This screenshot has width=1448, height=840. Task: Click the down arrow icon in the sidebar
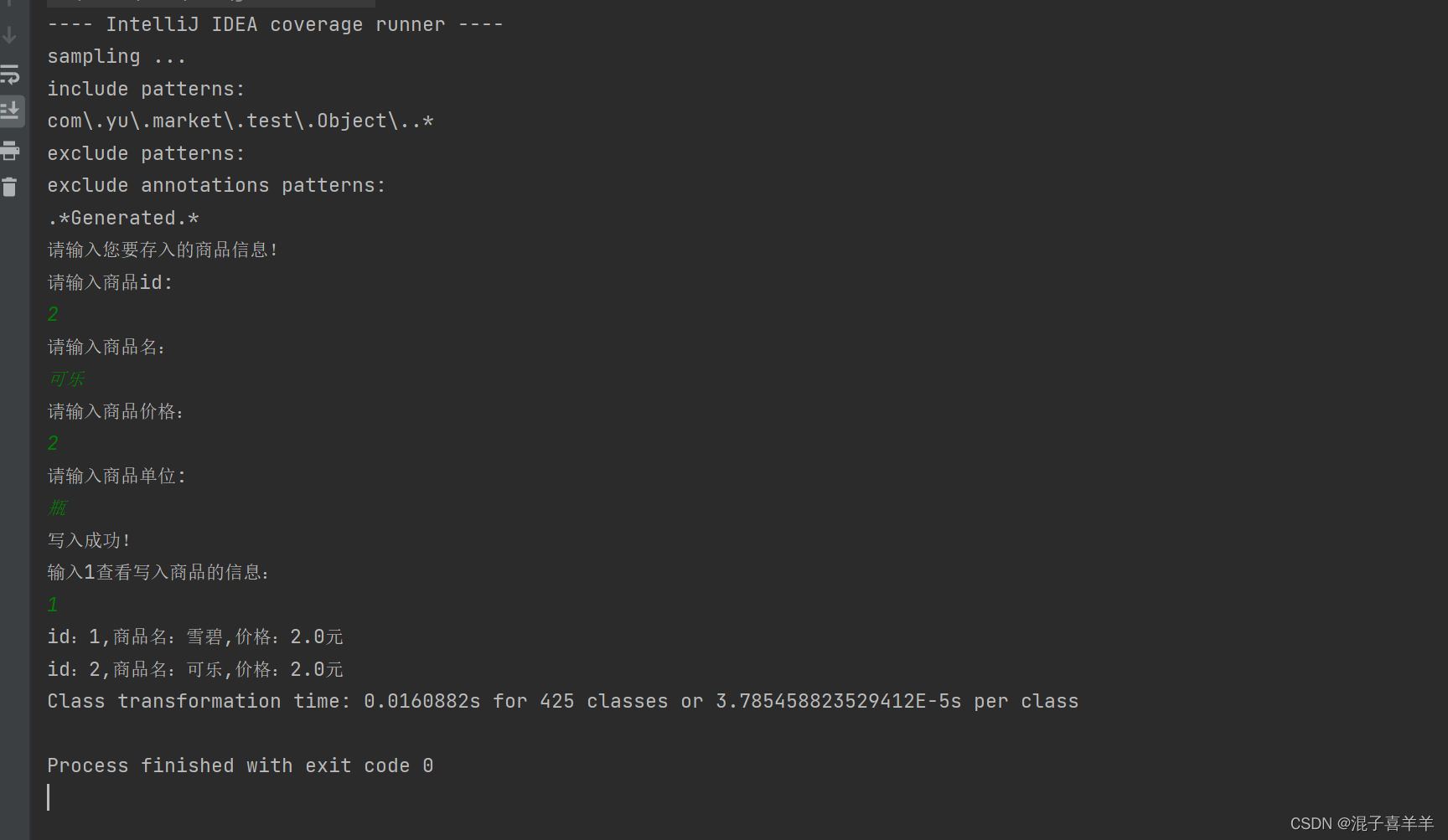click(x=10, y=34)
